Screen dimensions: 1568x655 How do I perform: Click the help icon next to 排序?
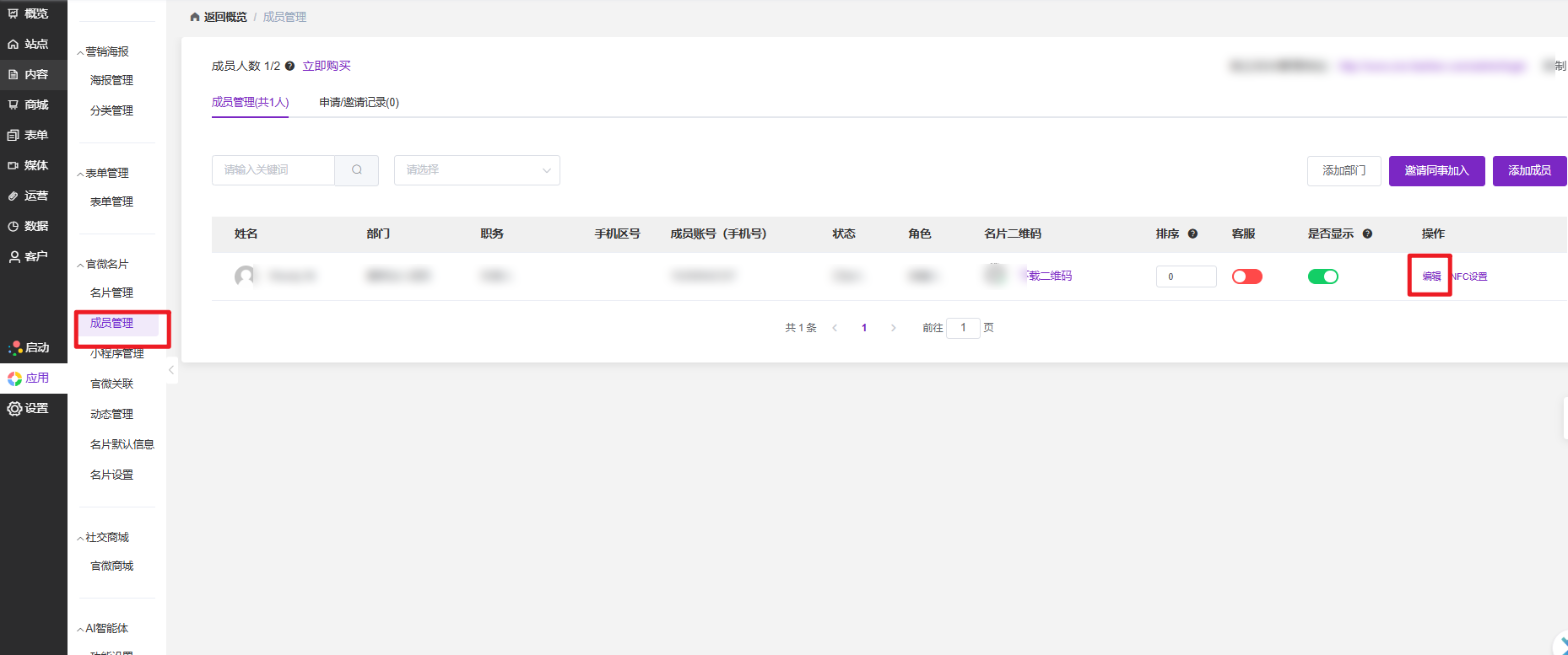[x=1192, y=234]
